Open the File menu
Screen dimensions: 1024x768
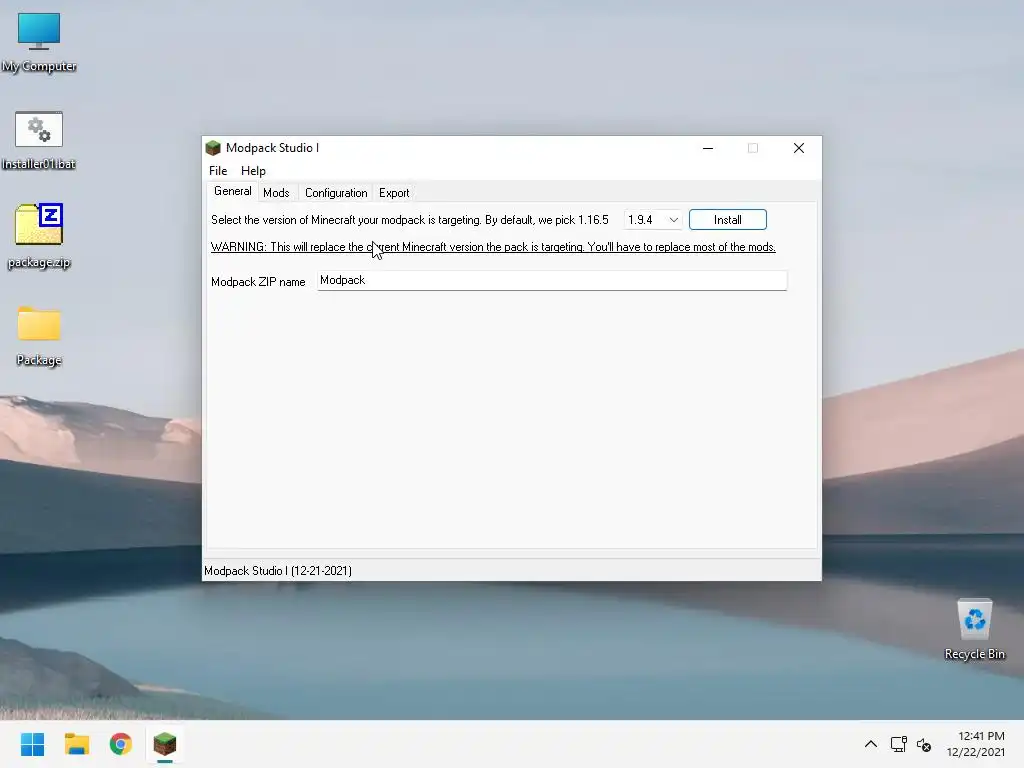tap(217, 171)
